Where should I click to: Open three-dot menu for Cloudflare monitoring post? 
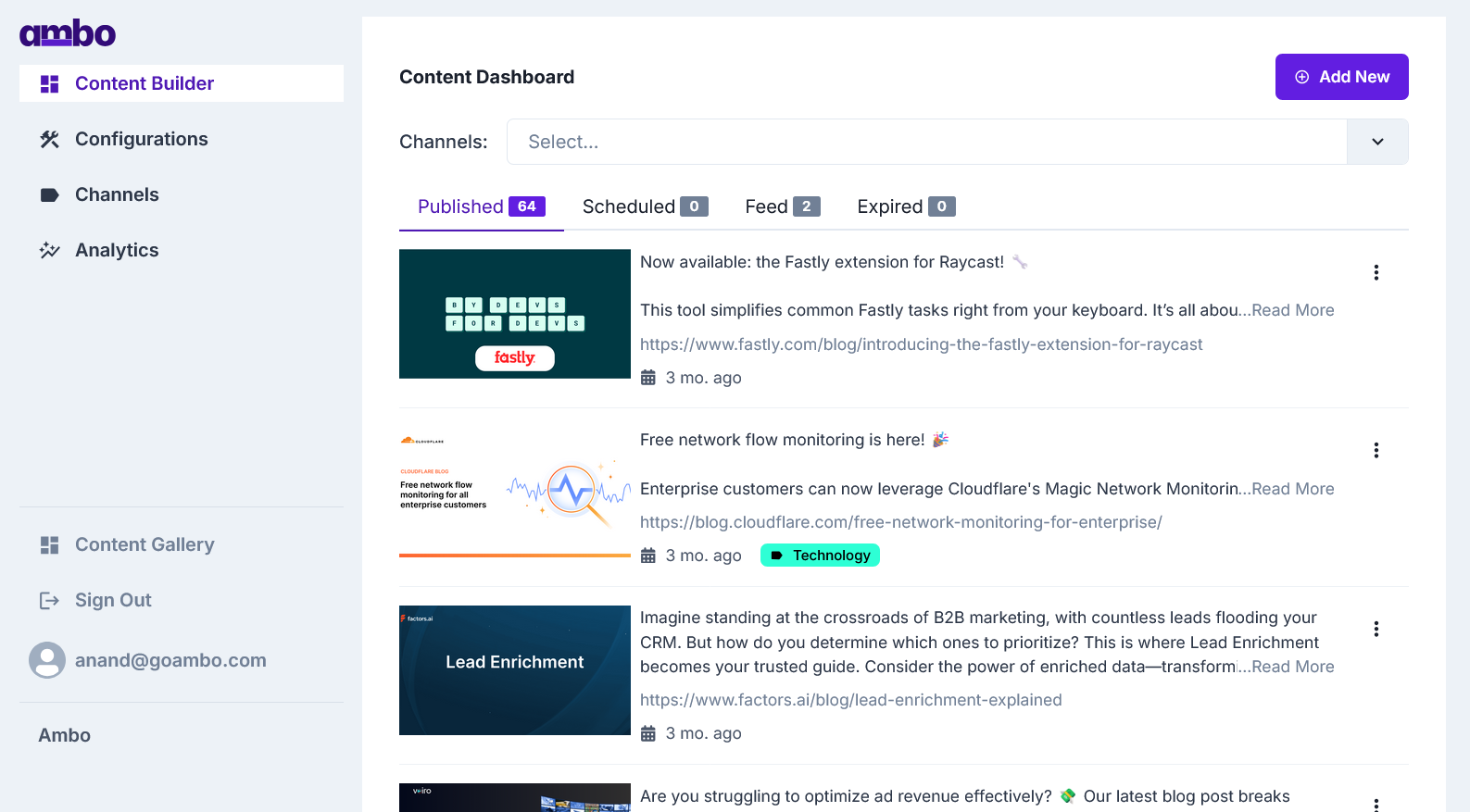coord(1376,450)
